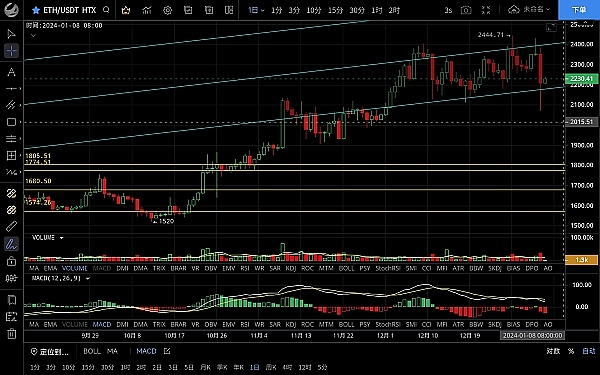Click the camera screenshot icon
600x375 pixels.
[466, 10]
